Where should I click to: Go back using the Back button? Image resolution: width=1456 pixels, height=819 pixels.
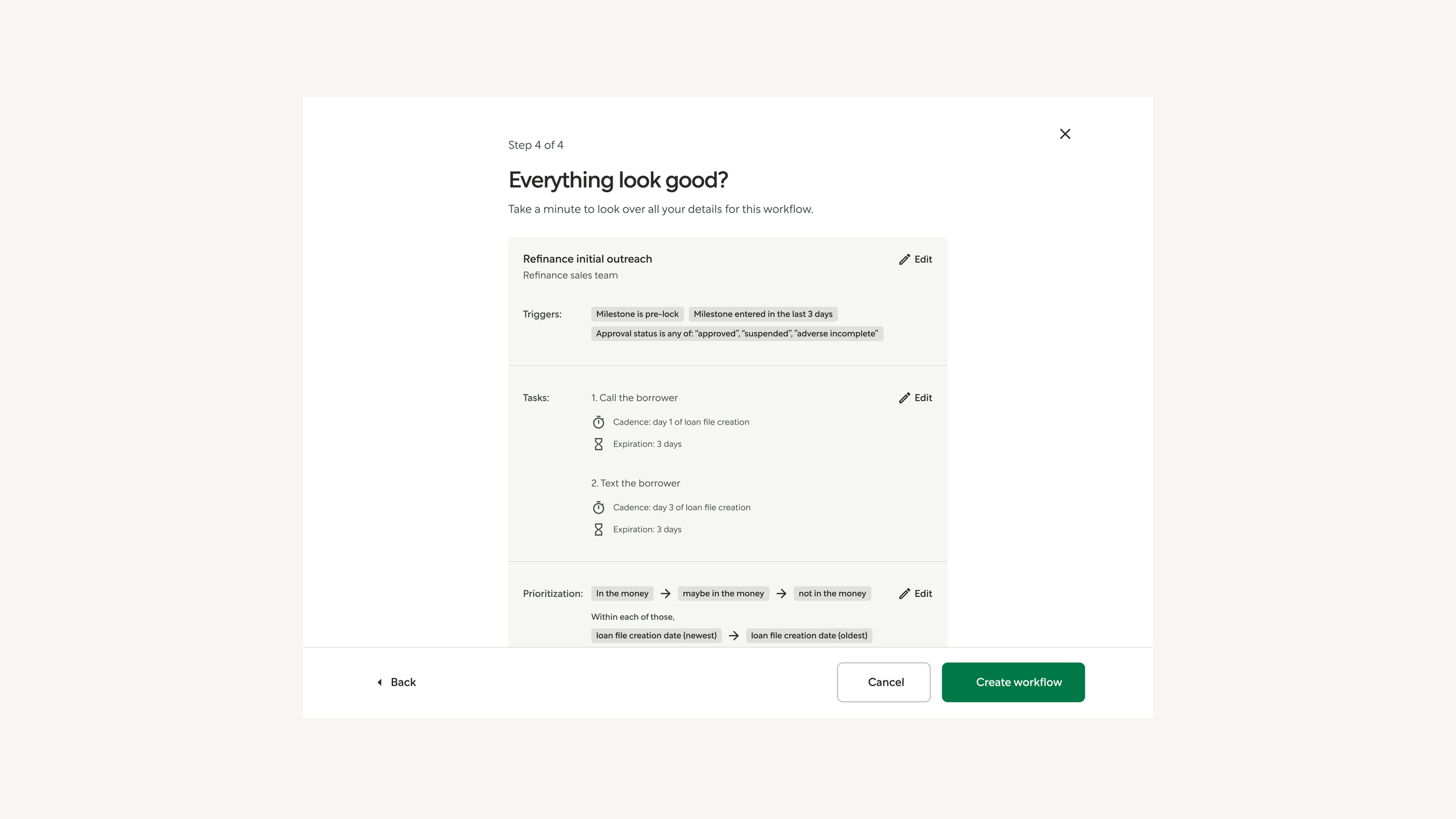click(396, 682)
